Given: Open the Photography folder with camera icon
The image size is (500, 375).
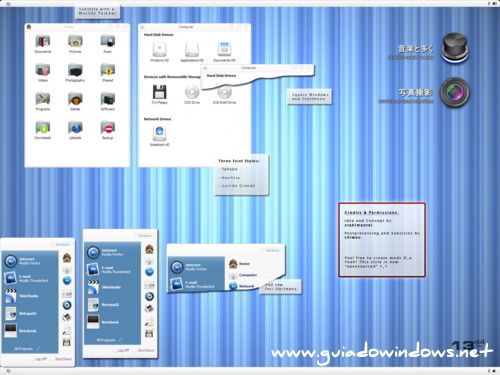Looking at the screenshot, I should coord(75,70).
